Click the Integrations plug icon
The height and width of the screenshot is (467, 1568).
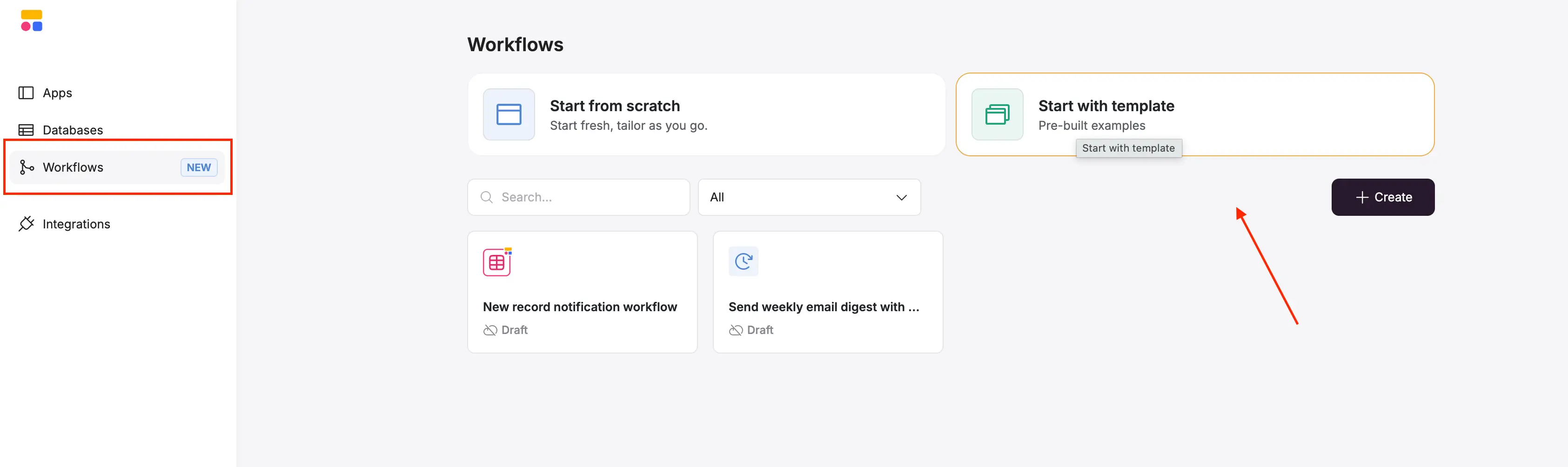[x=27, y=223]
